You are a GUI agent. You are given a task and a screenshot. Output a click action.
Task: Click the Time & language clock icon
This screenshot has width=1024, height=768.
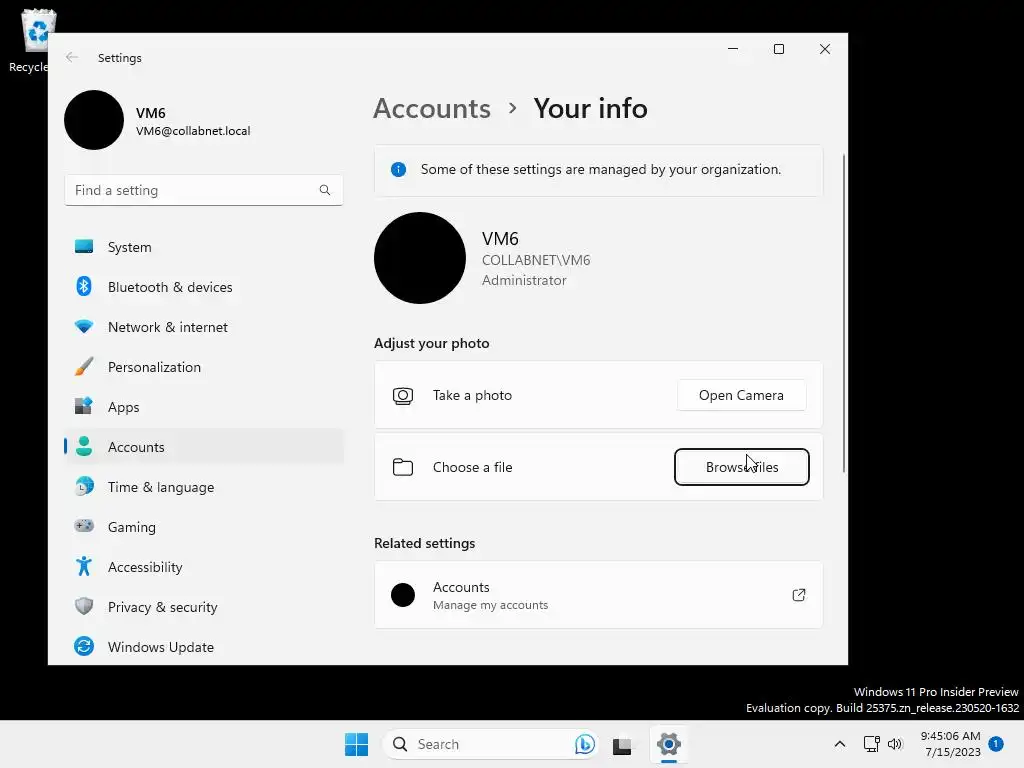click(84, 486)
